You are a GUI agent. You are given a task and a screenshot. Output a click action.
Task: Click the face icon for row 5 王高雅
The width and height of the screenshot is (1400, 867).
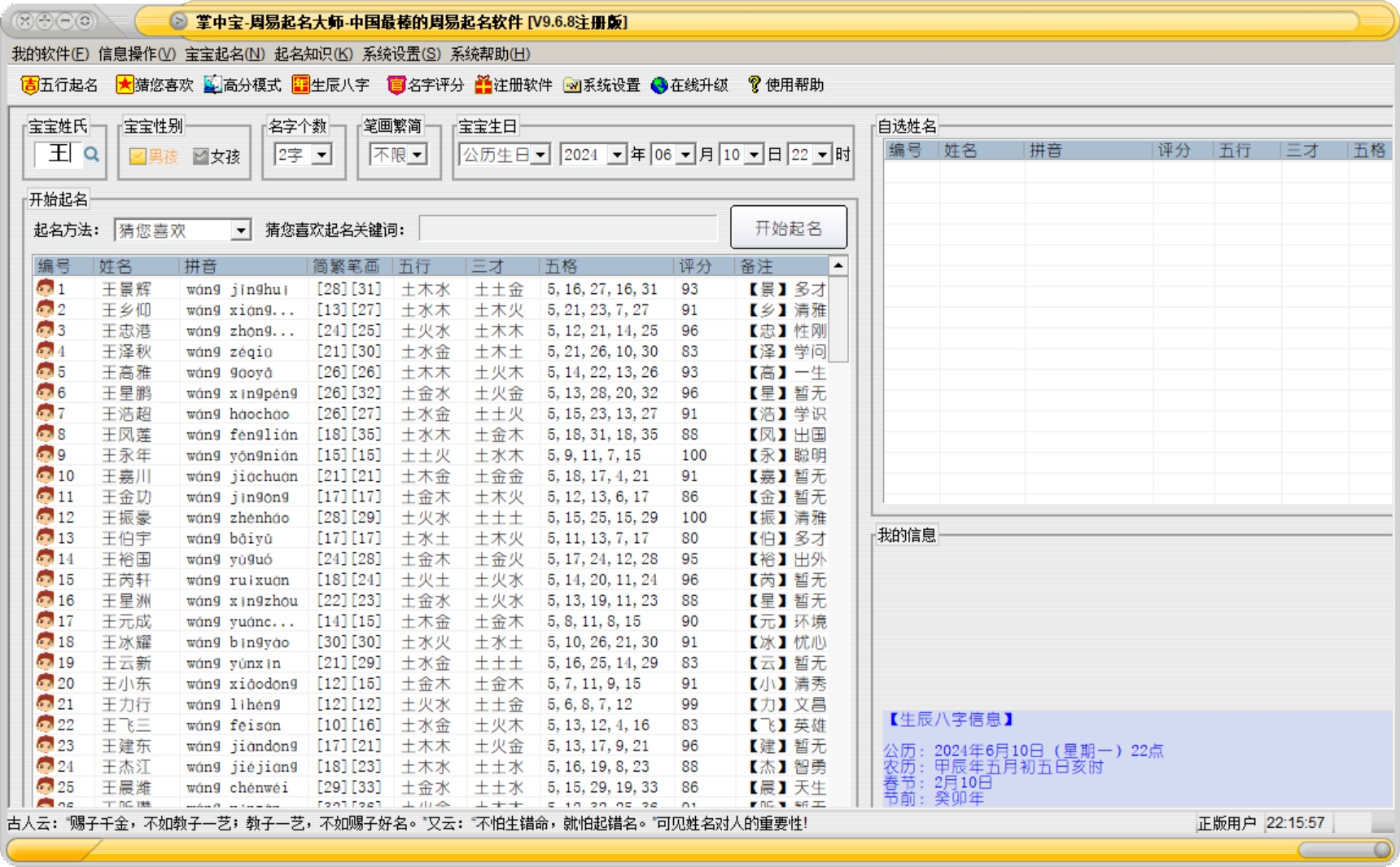[x=45, y=371]
